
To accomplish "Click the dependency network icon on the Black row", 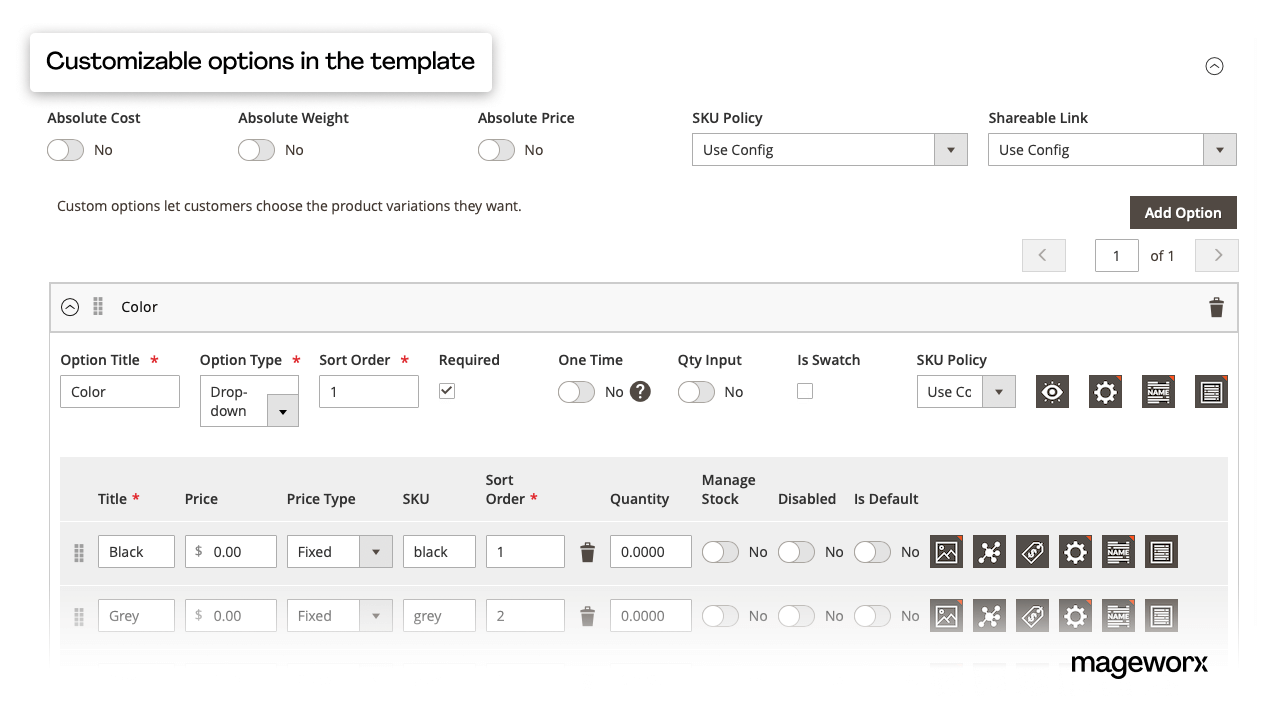I will (989, 551).
